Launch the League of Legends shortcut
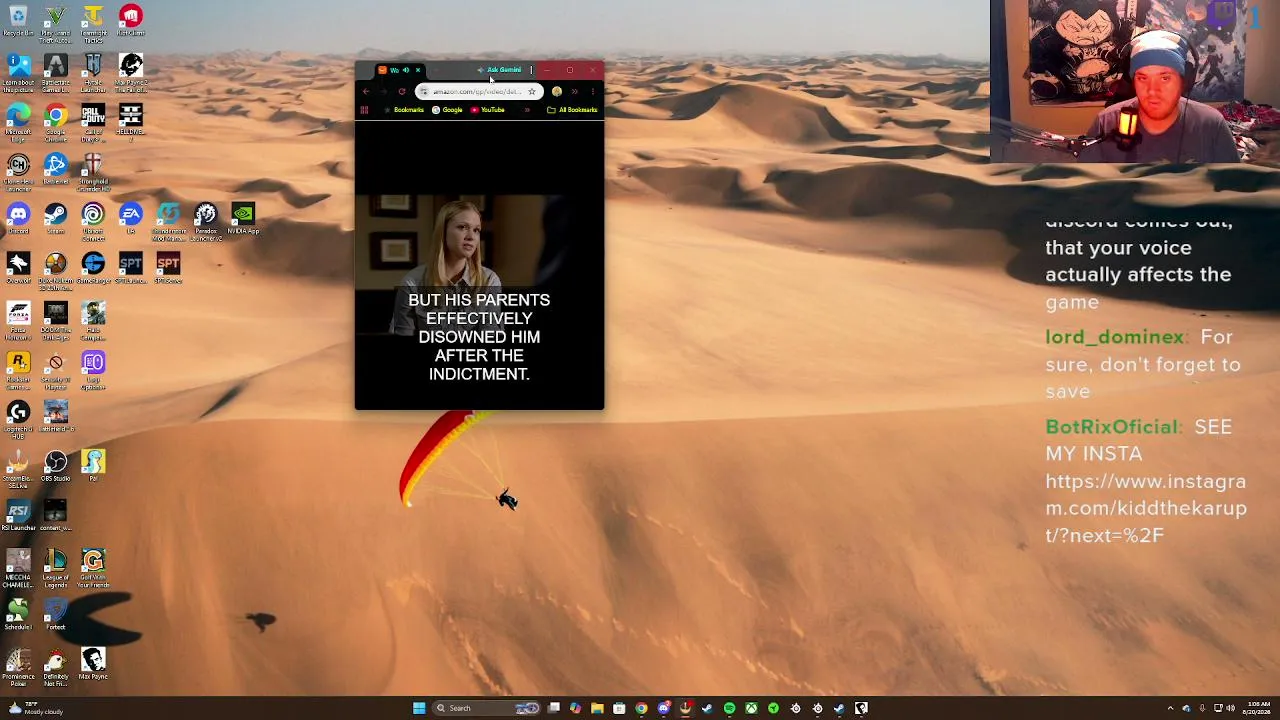The height and width of the screenshot is (720, 1280). 55,567
